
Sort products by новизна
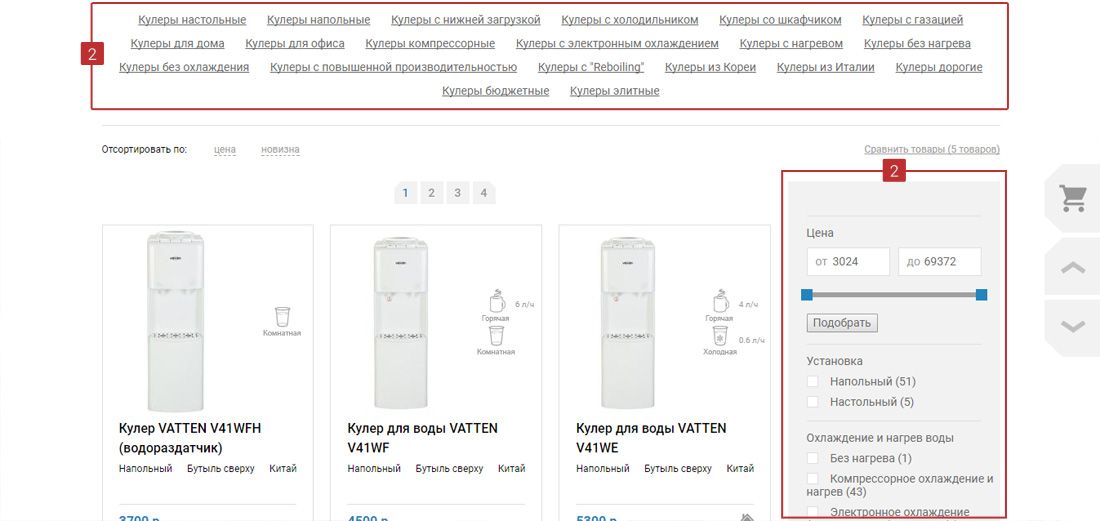point(281,149)
